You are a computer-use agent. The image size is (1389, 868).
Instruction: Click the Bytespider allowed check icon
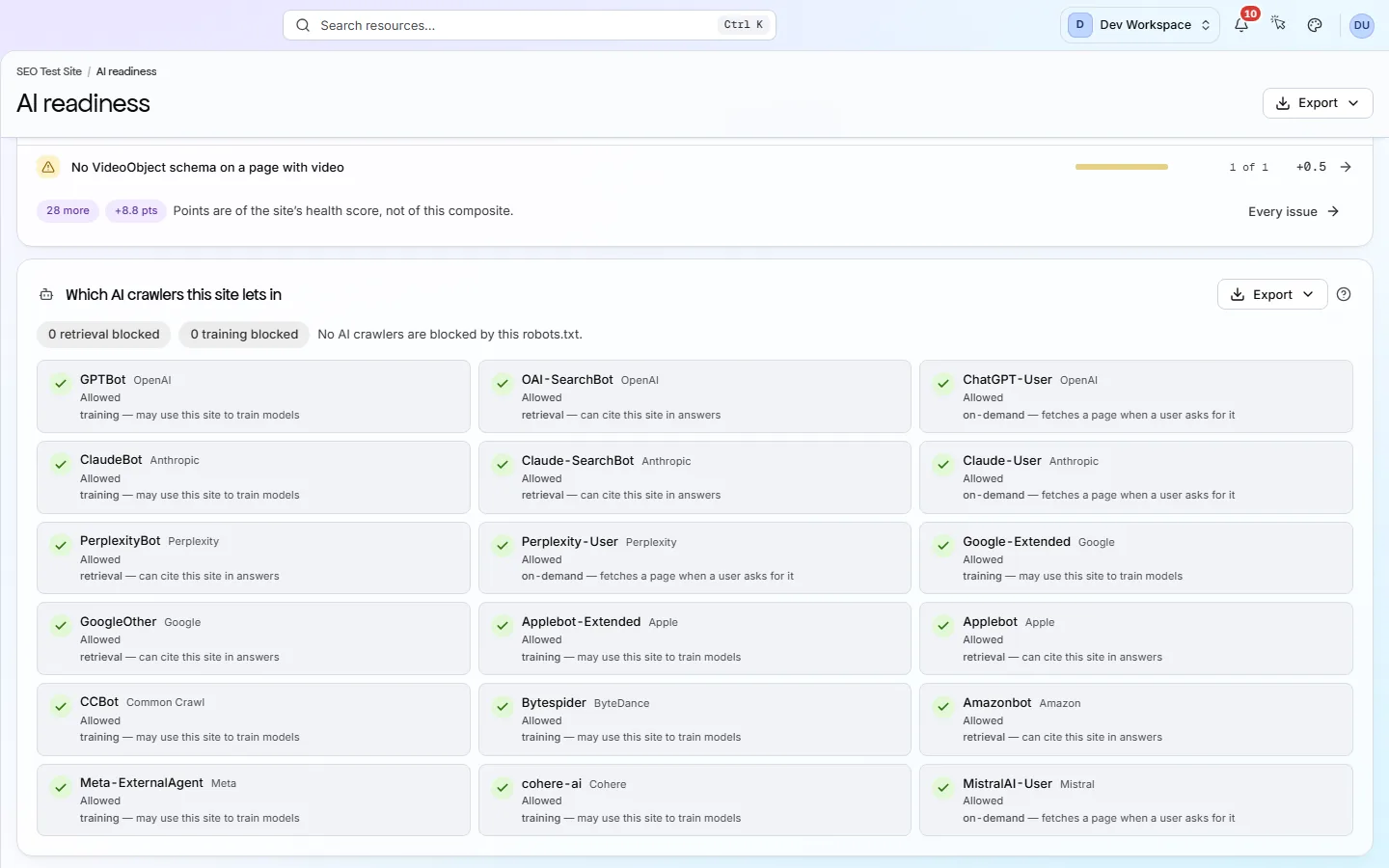pyautogui.click(x=503, y=706)
